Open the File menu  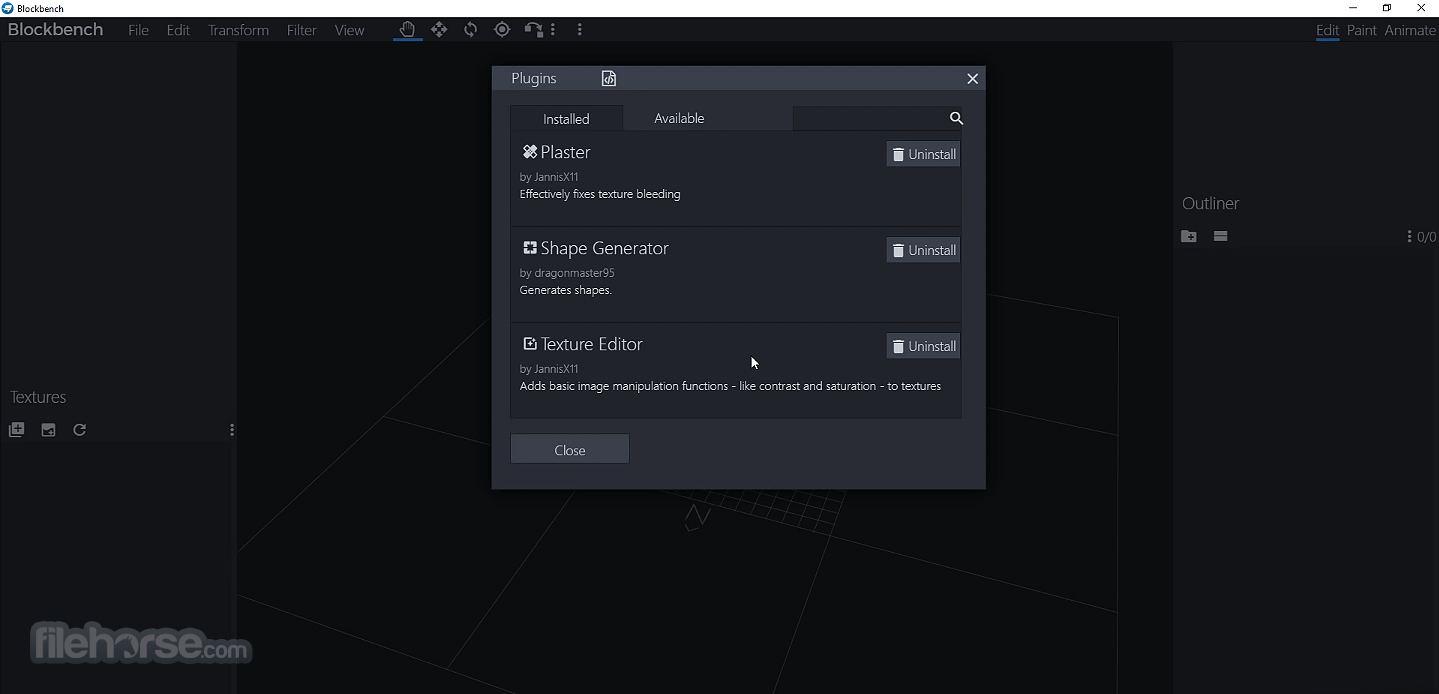click(x=138, y=30)
